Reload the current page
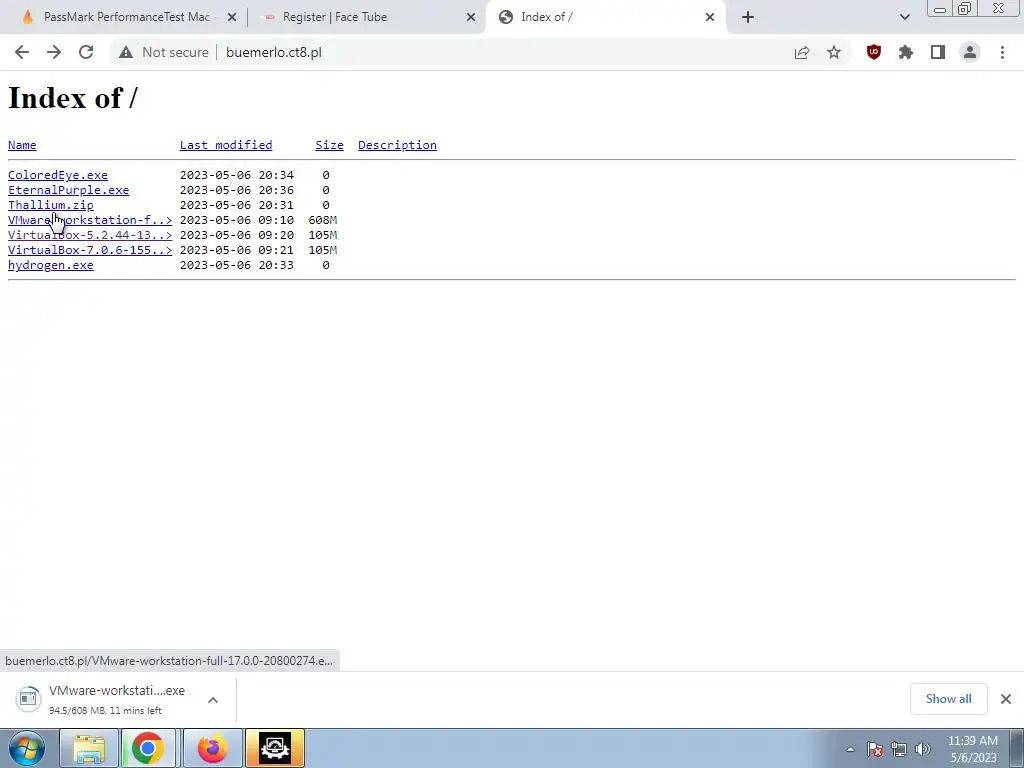The image size is (1024, 768). coord(86,52)
